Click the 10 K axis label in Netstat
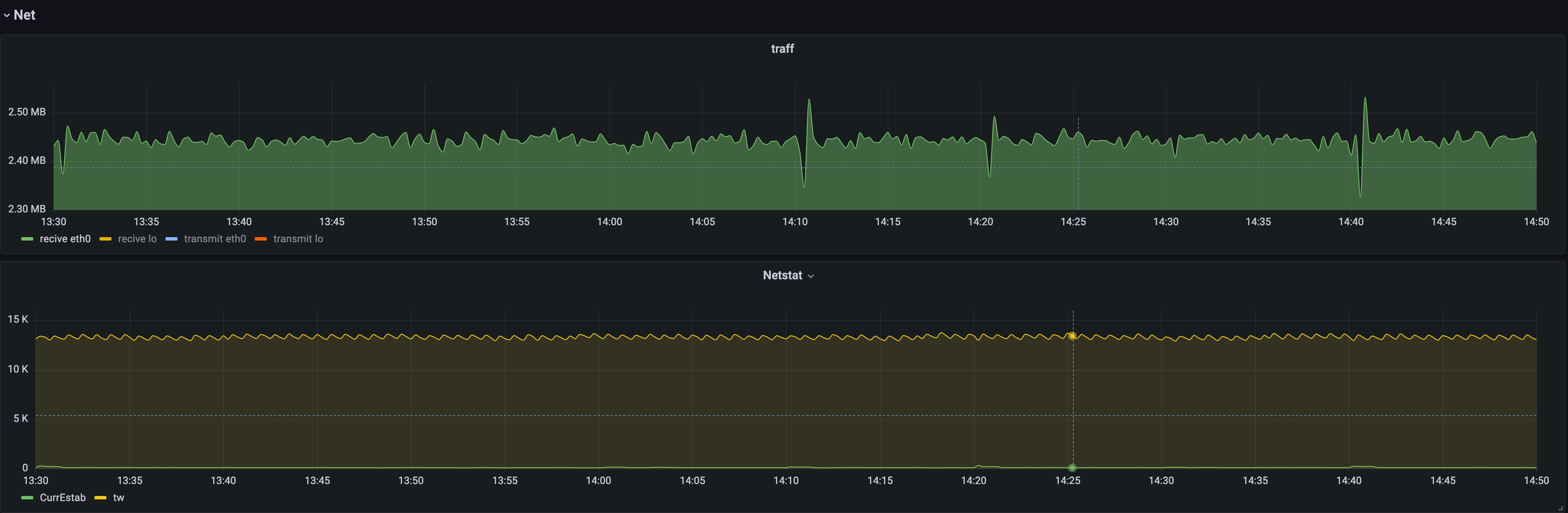The width and height of the screenshot is (1568, 513). [x=17, y=369]
